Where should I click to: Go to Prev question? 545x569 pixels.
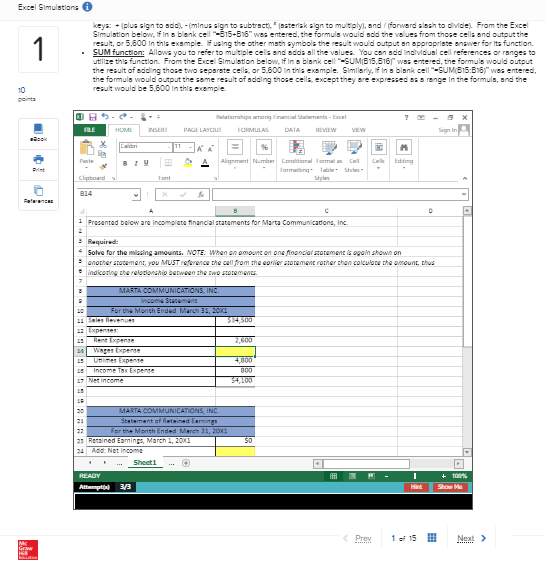point(357,538)
